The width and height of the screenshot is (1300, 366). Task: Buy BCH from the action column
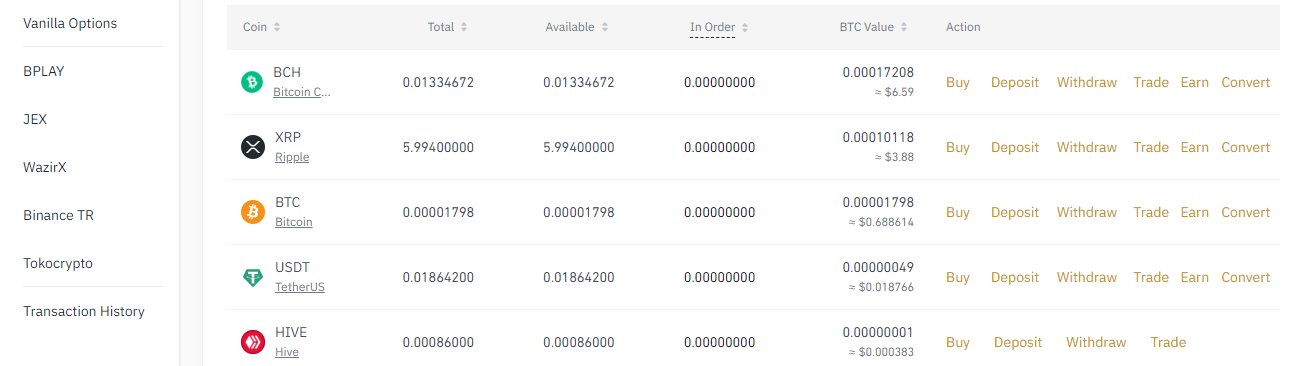pyautogui.click(x=958, y=82)
